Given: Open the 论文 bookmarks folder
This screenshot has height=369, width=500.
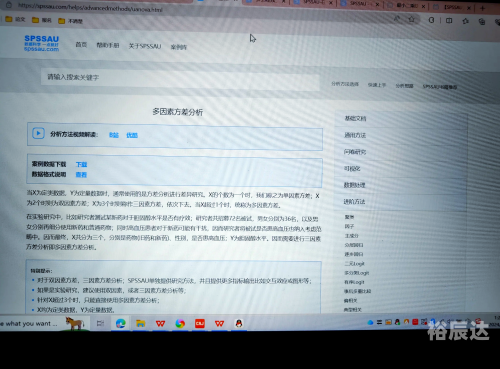Looking at the screenshot, I should point(15,19).
